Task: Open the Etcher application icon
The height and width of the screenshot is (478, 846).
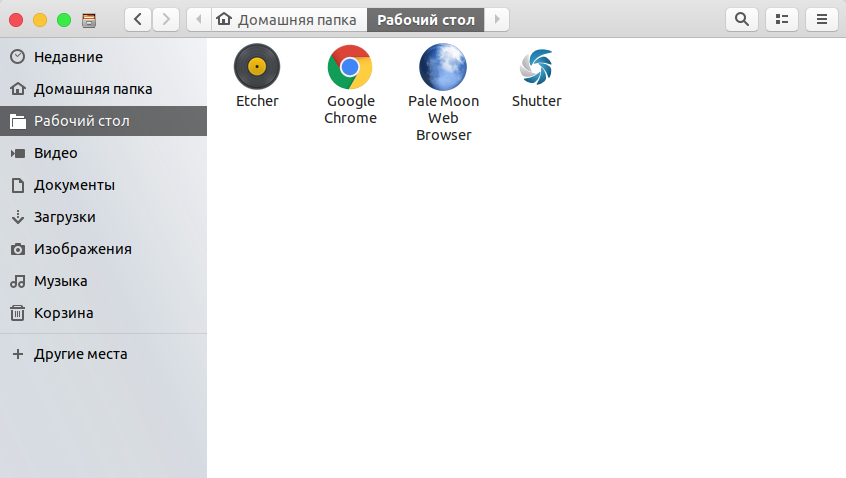Action: (x=257, y=66)
